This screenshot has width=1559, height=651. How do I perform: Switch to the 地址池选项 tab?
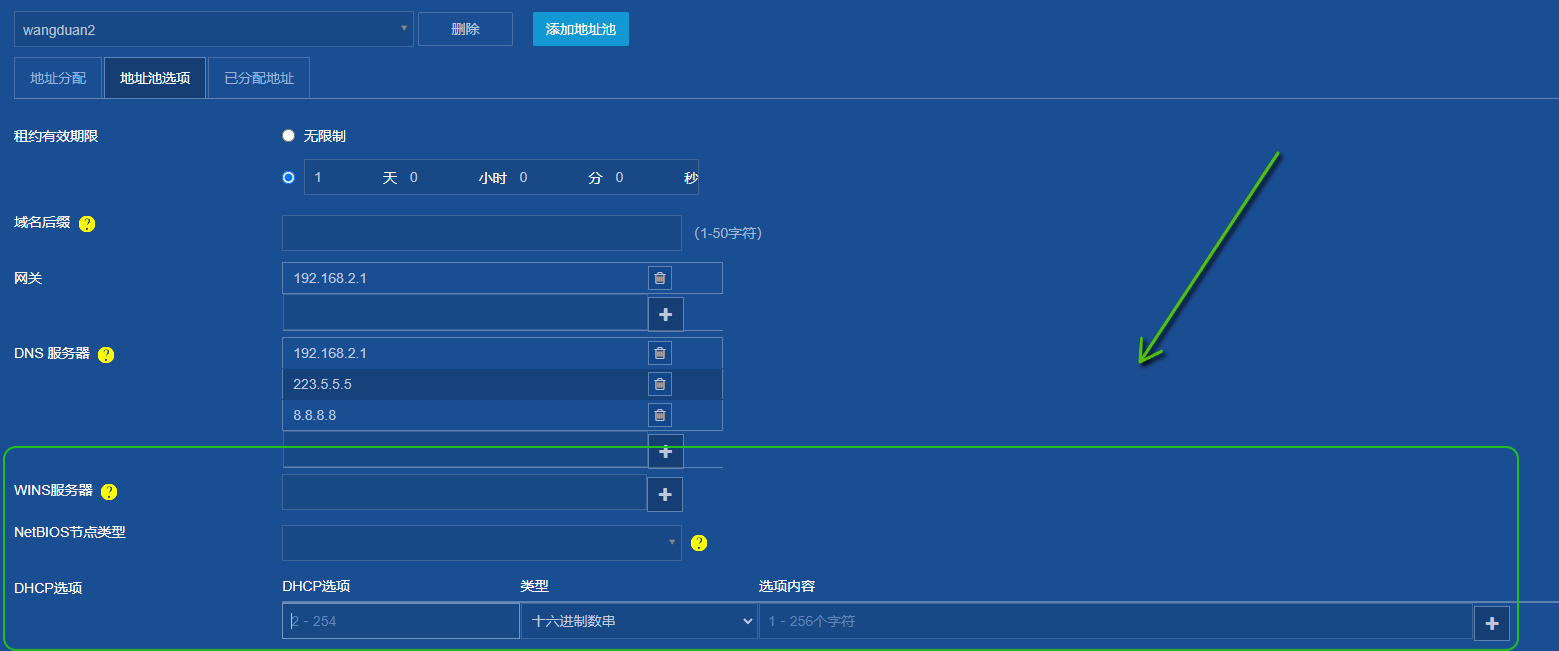[155, 78]
